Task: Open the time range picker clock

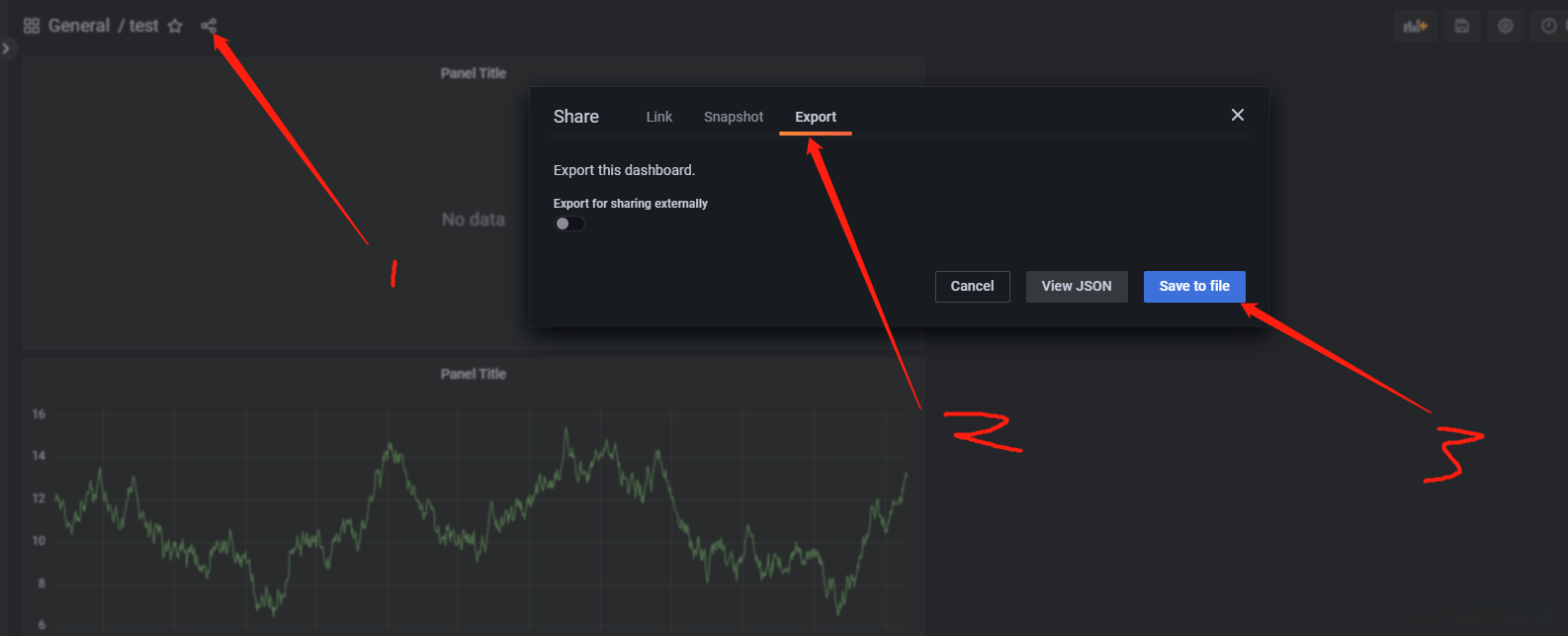Action: click(x=1548, y=26)
